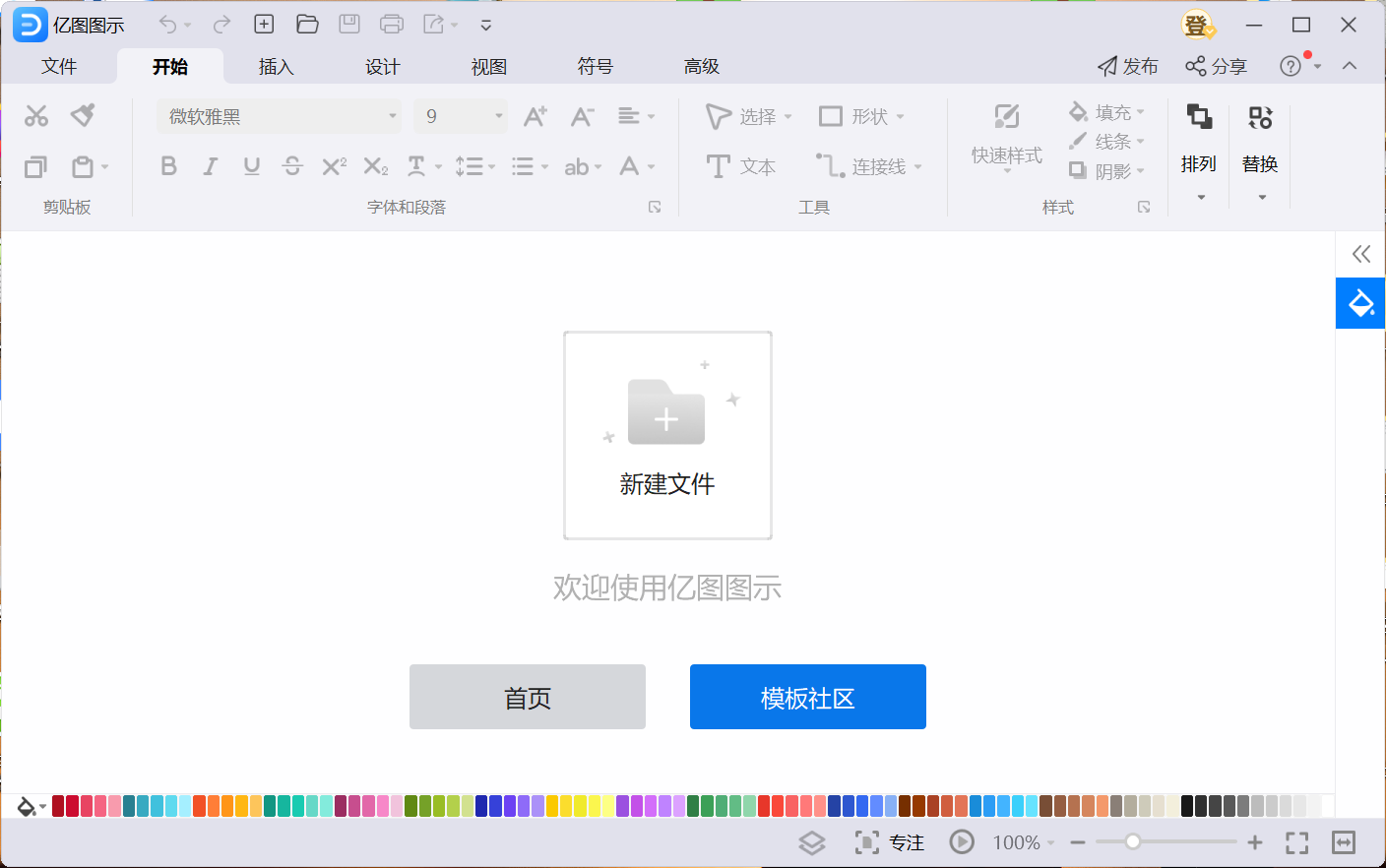Click the Undo arrow in title bar
Viewport: 1386px width, 868px height.
click(x=168, y=25)
